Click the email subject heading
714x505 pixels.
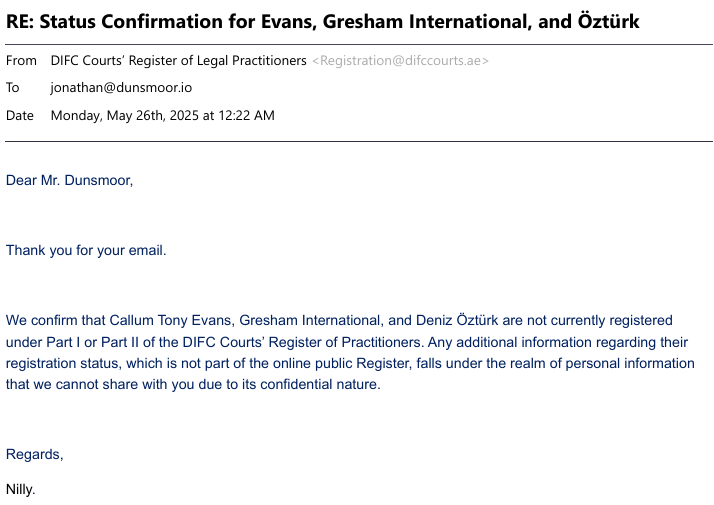coord(323,21)
